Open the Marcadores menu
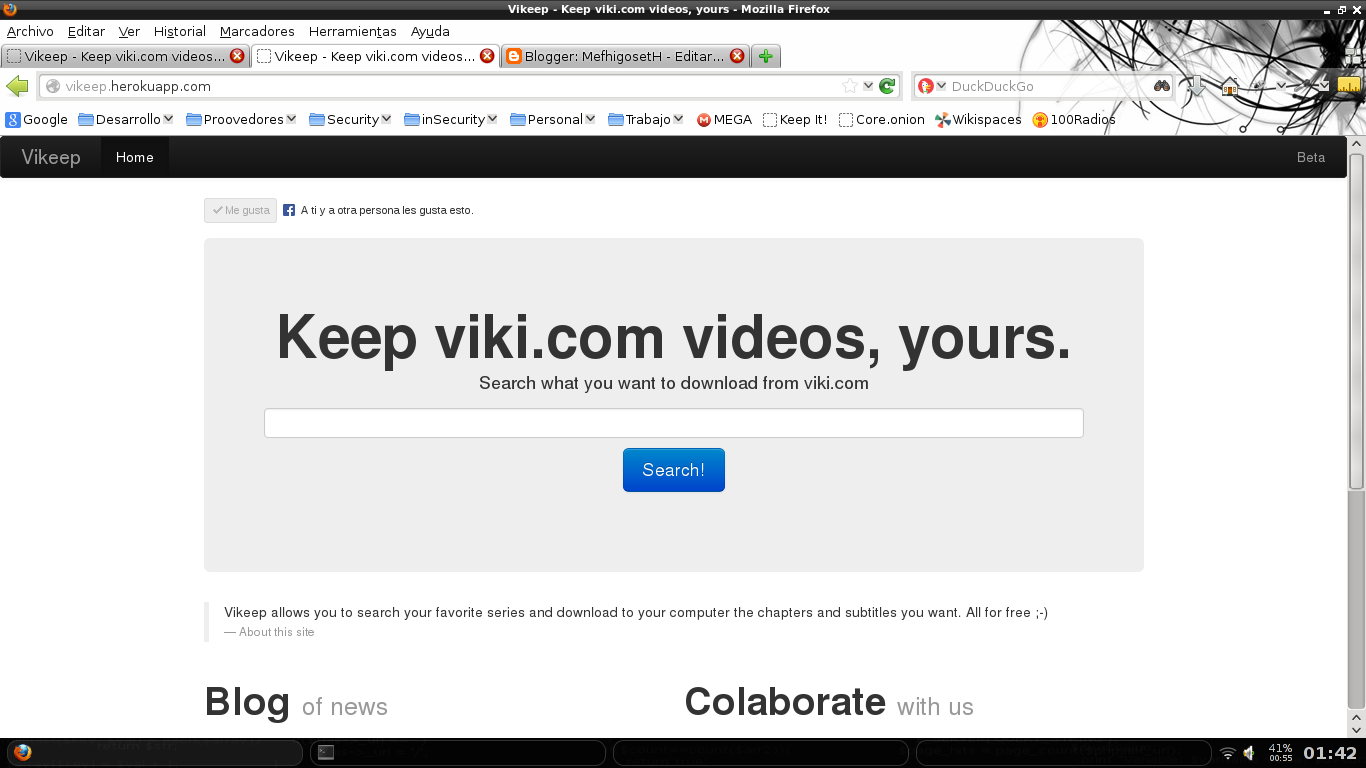Image resolution: width=1366 pixels, height=768 pixels. (x=257, y=31)
